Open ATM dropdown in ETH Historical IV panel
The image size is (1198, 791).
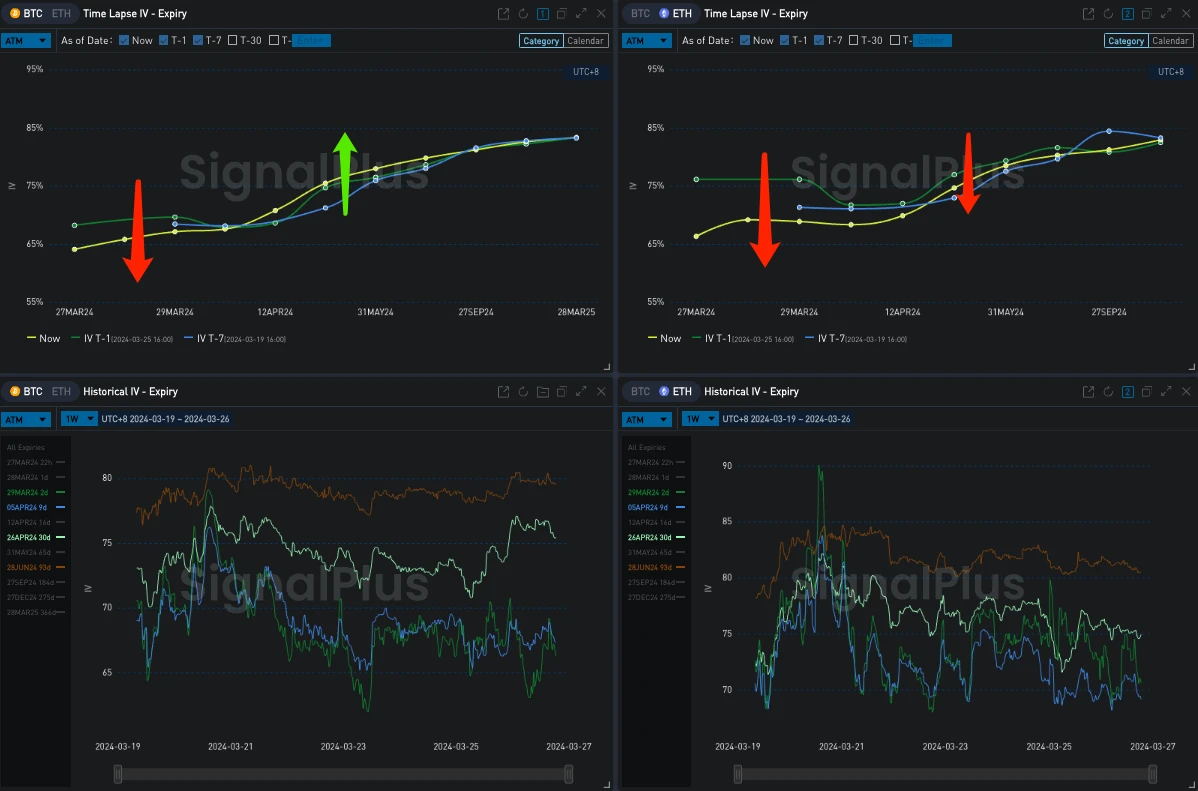pyautogui.click(x=647, y=419)
